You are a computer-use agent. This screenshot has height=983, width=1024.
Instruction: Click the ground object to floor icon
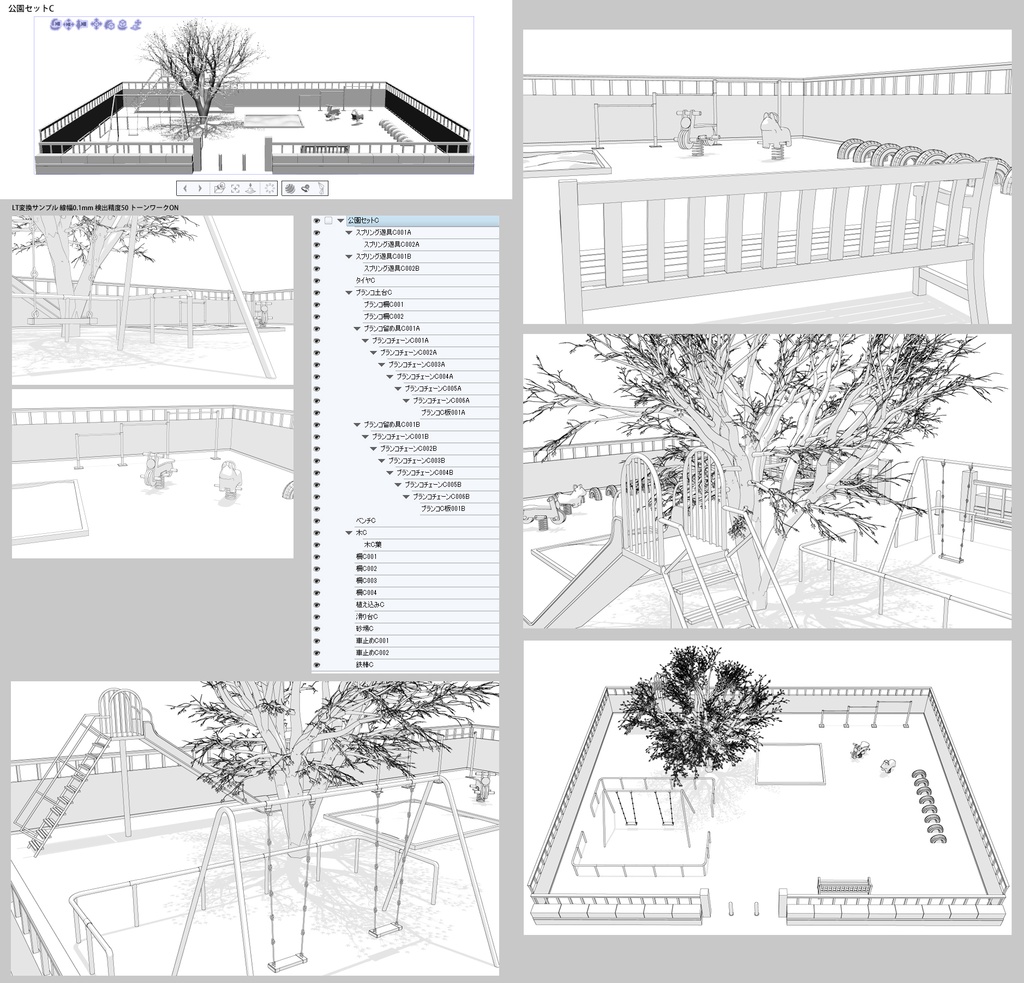pos(250,189)
